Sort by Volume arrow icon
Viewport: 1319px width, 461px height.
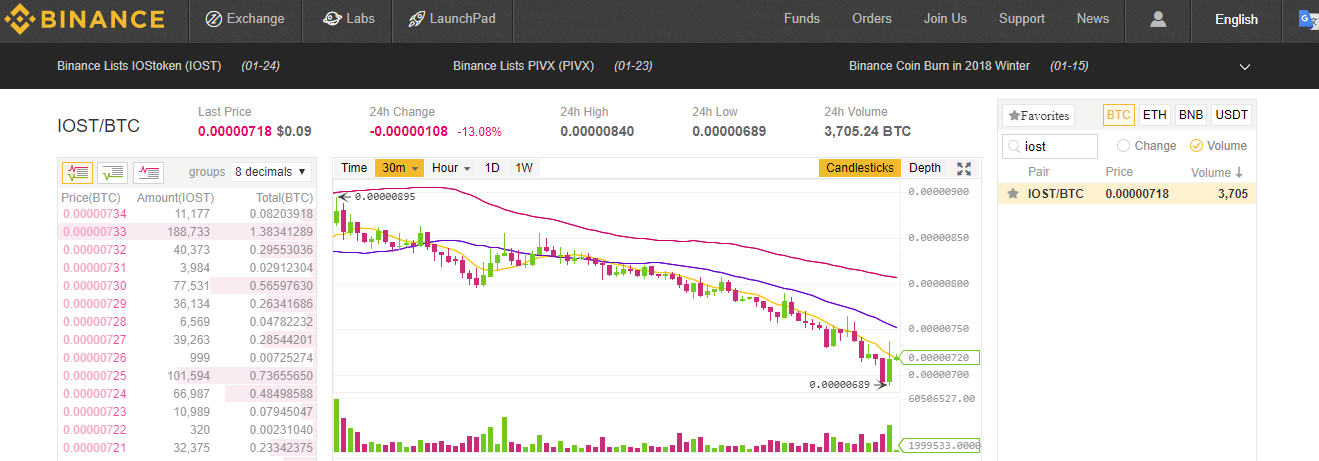(x=1239, y=172)
